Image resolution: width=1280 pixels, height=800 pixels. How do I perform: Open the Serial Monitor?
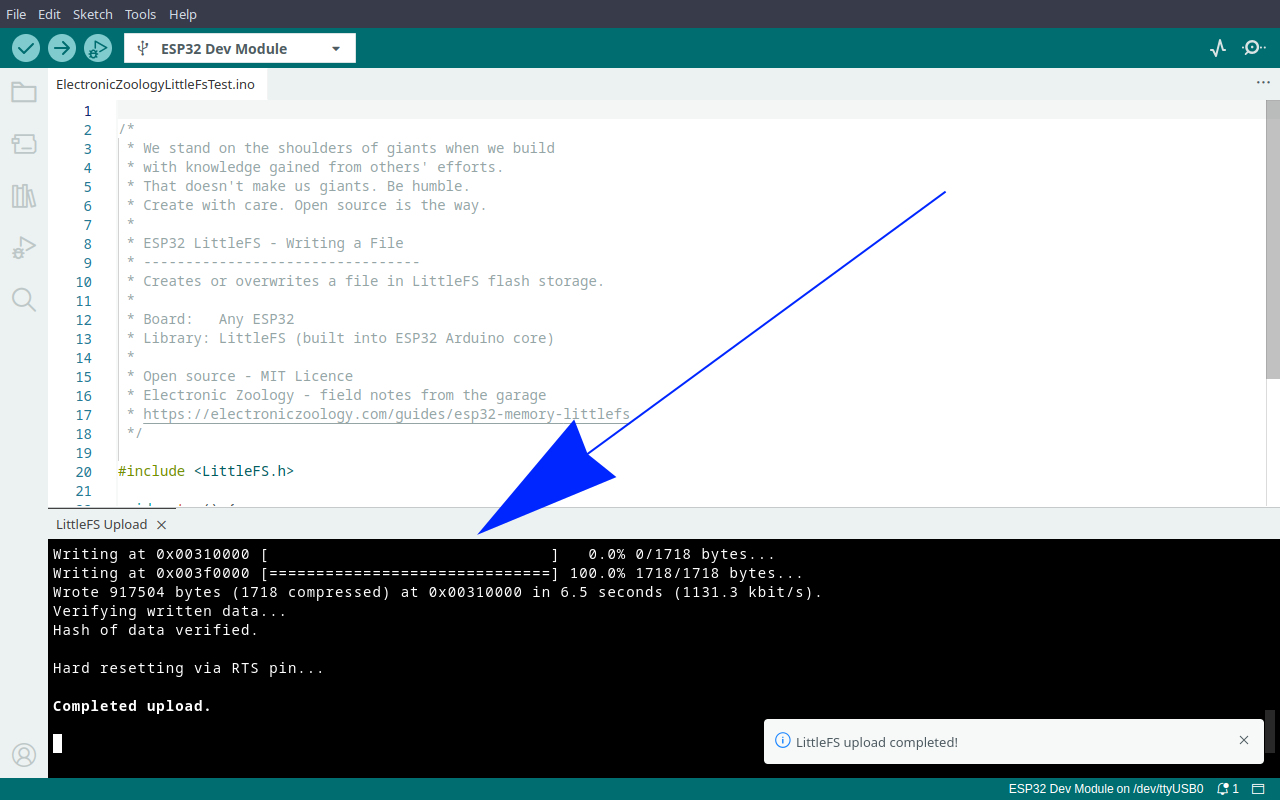1254,48
